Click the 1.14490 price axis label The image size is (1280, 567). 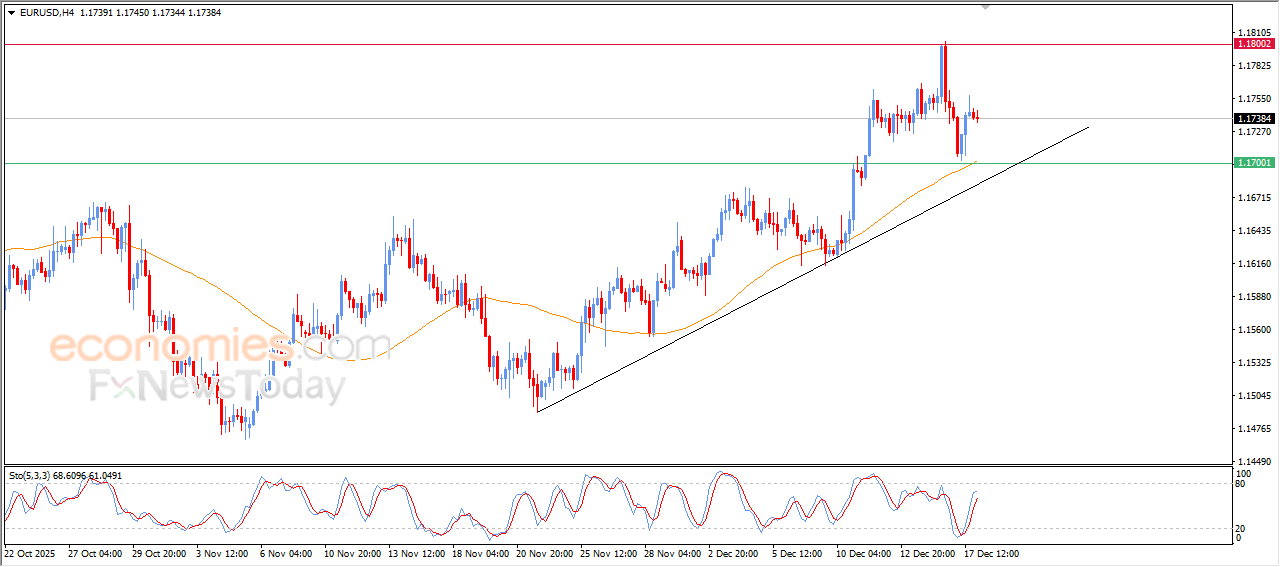[x=1254, y=462]
